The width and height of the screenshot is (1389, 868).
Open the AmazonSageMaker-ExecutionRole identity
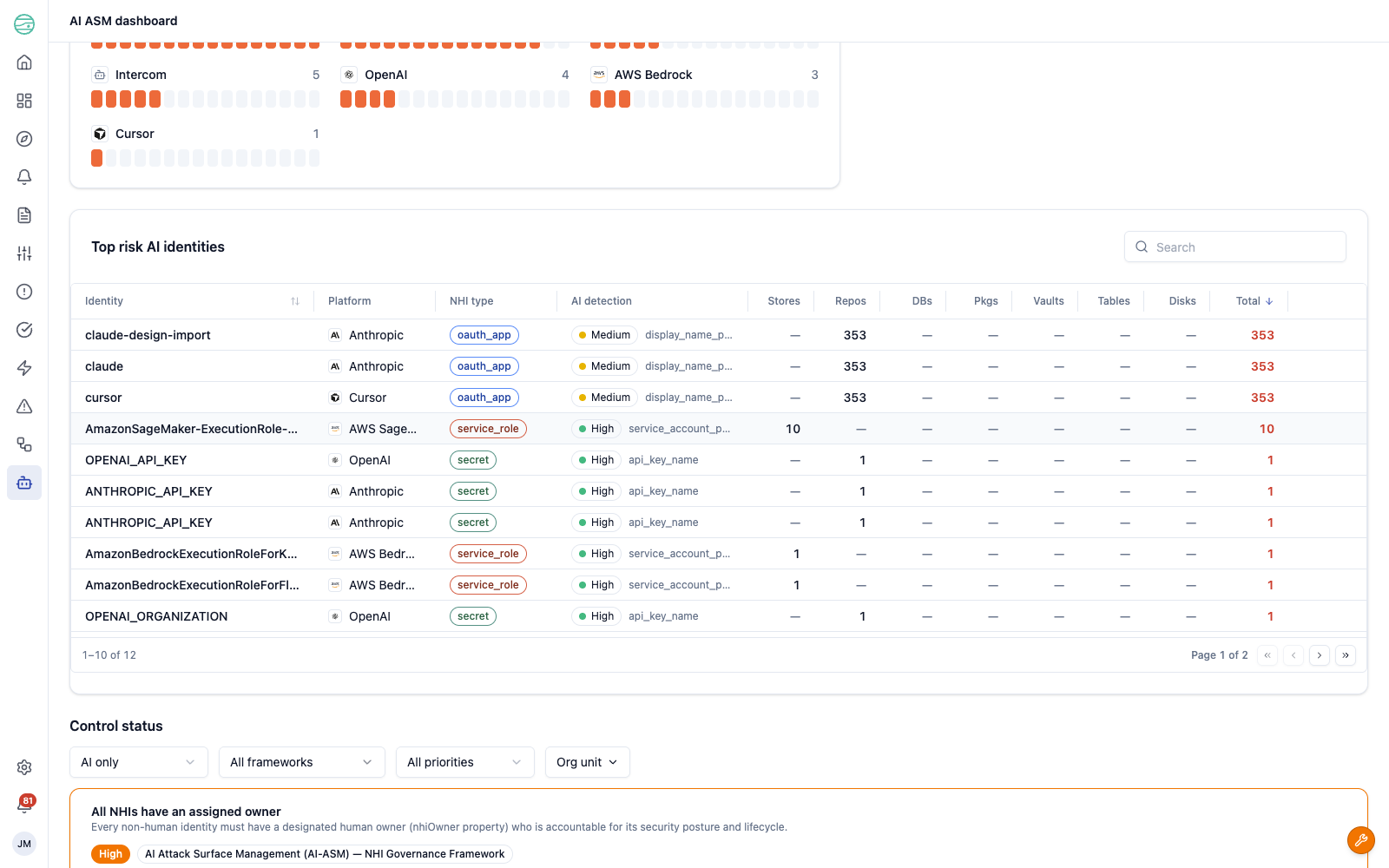(x=191, y=429)
